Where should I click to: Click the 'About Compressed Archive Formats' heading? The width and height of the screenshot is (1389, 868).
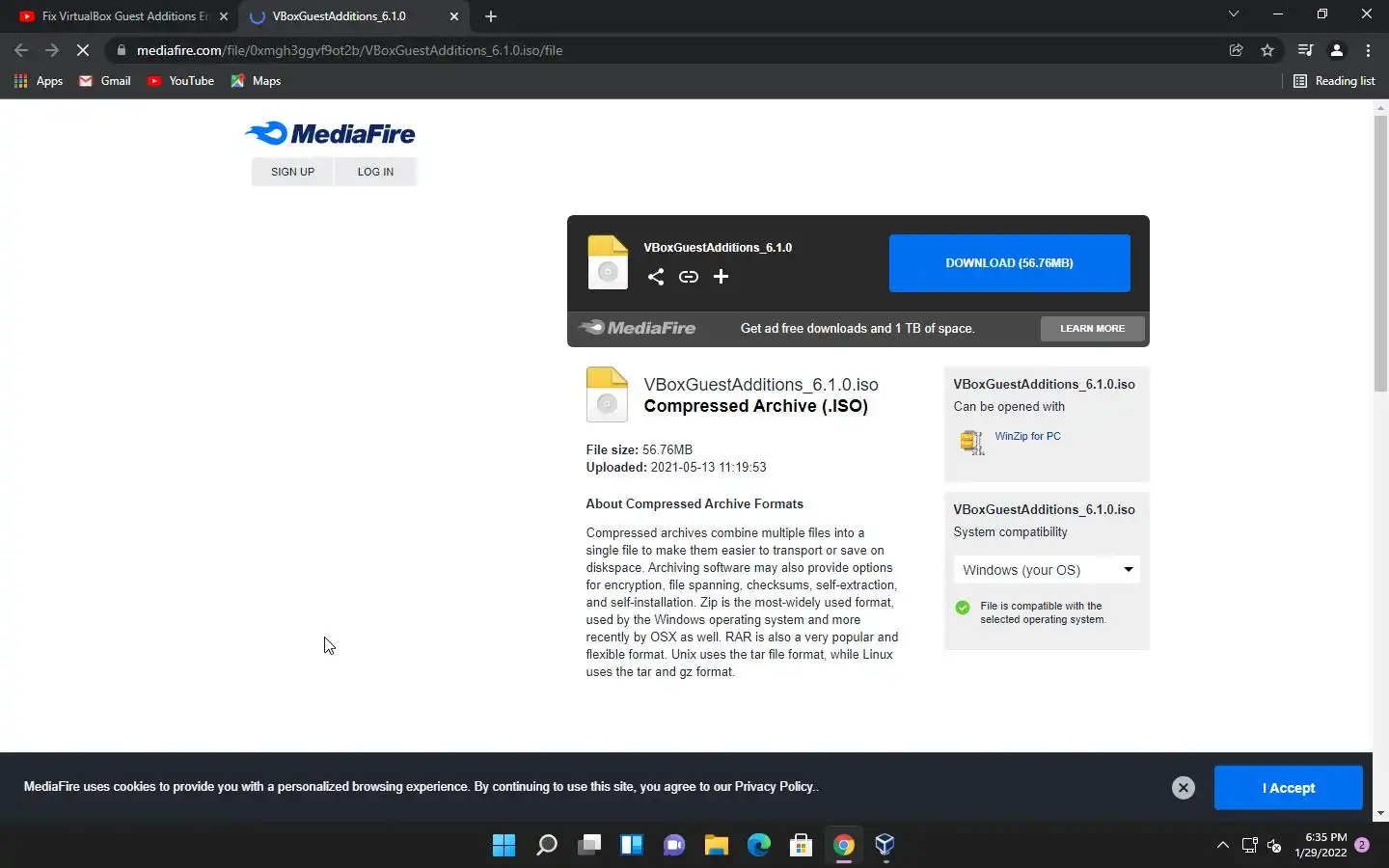[694, 504]
